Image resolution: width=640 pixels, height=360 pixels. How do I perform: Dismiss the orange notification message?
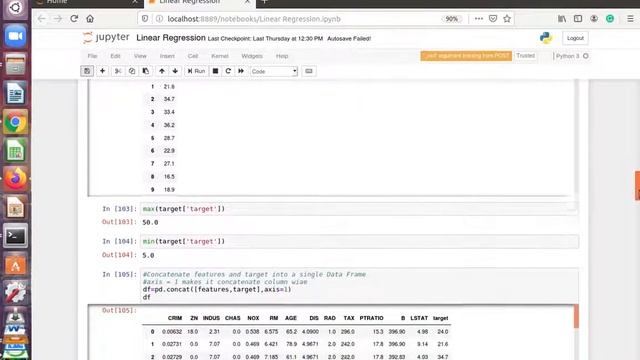tap(466, 56)
